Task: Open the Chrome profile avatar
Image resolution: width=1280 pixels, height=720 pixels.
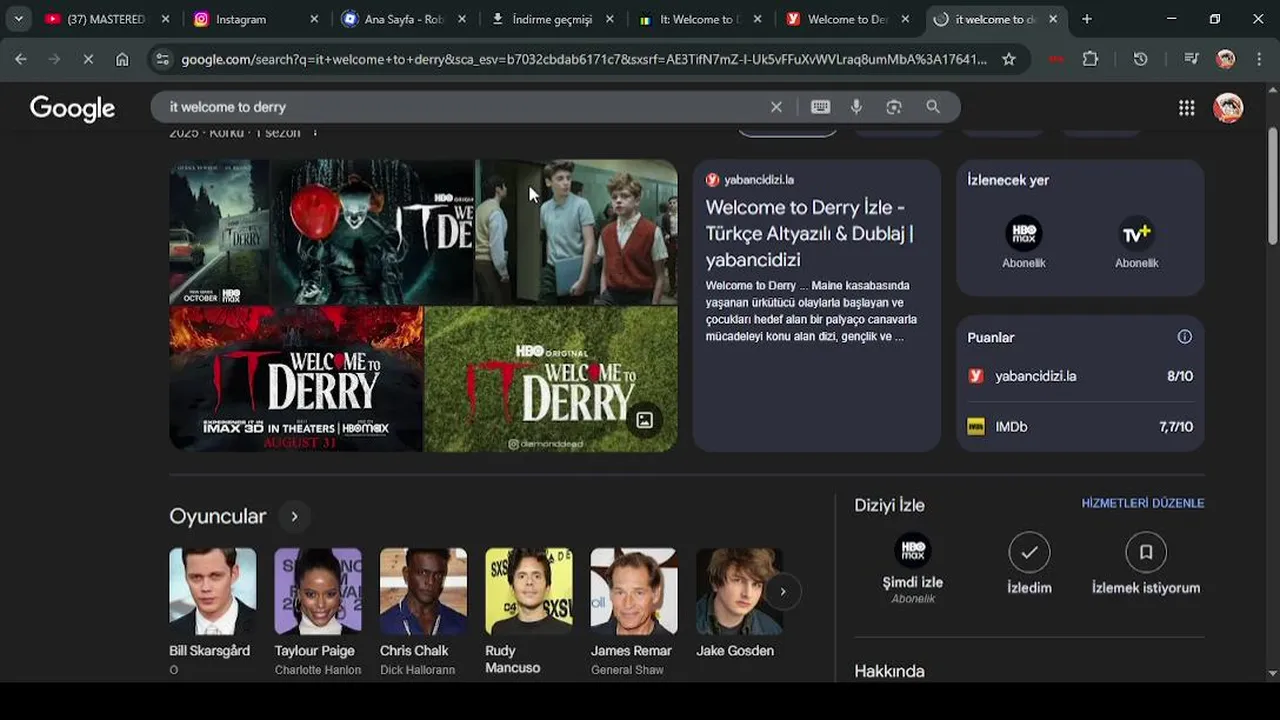Action: (1225, 59)
